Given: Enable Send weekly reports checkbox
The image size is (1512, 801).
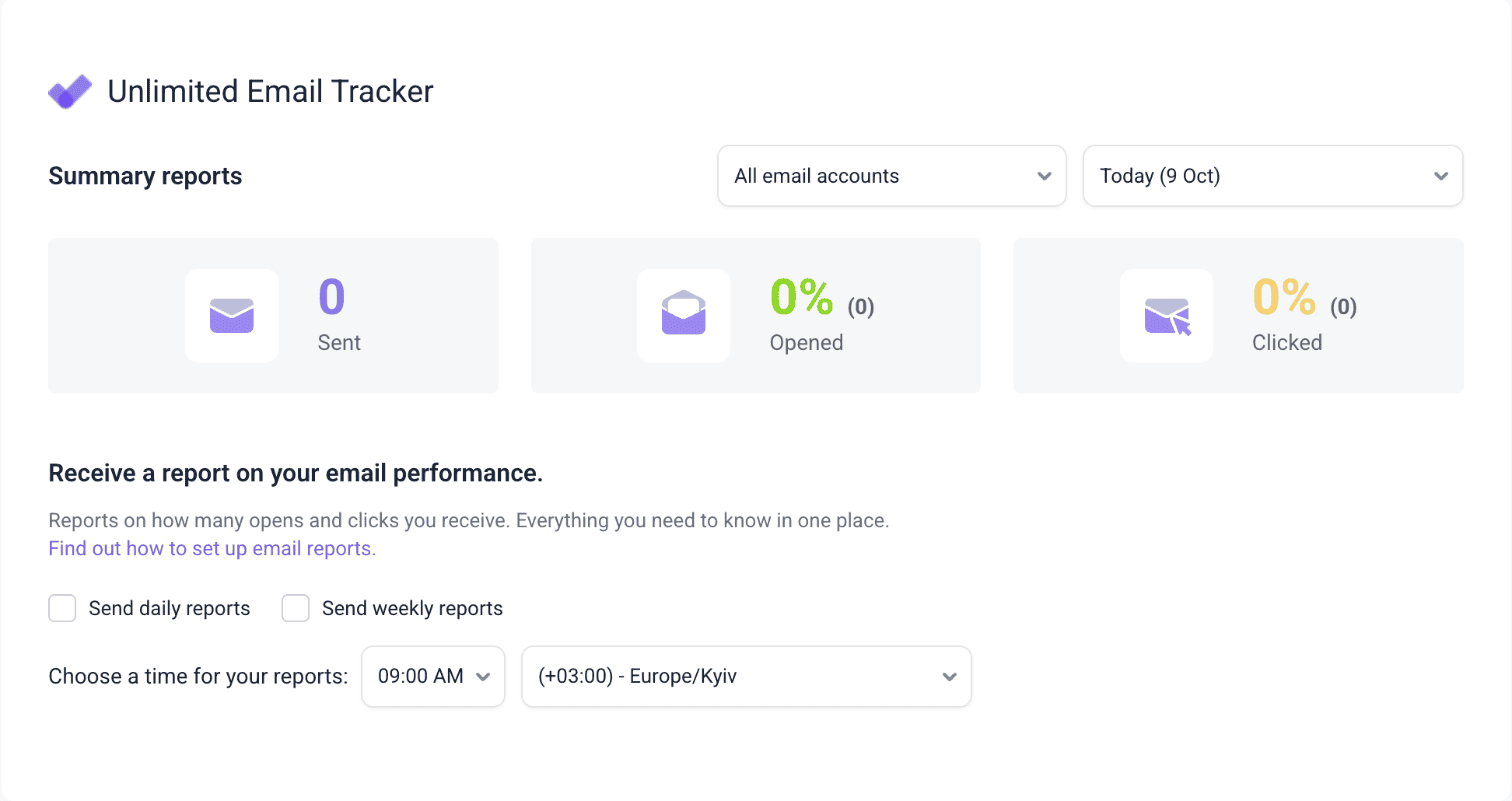Looking at the screenshot, I should [x=295, y=608].
